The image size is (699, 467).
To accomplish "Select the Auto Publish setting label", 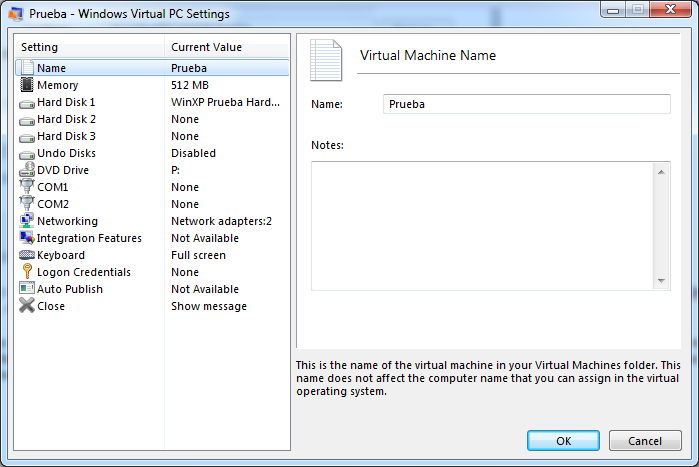I will click(x=70, y=289).
